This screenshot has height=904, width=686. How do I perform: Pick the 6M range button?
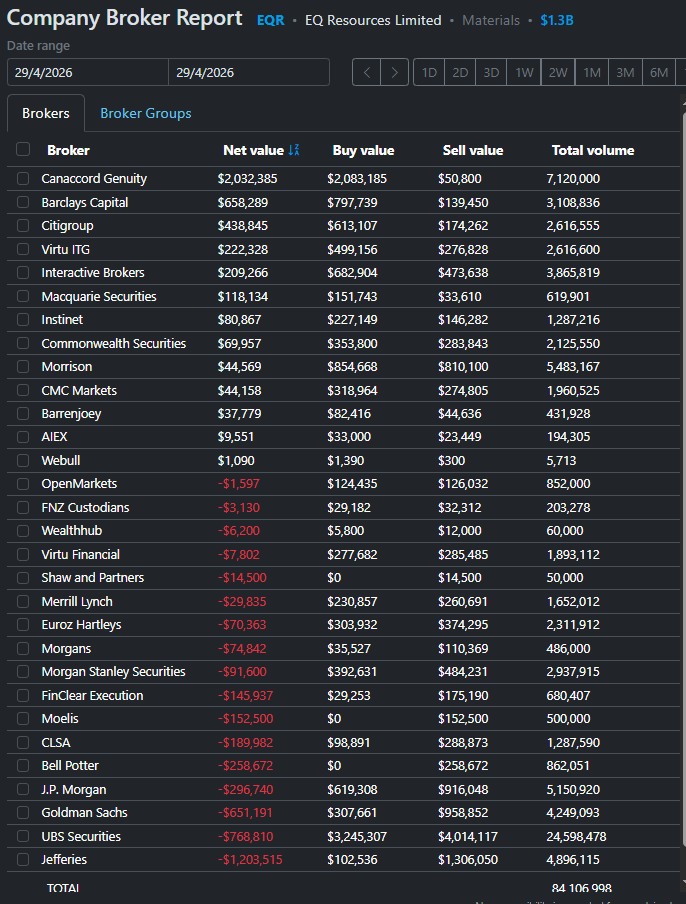tap(659, 73)
